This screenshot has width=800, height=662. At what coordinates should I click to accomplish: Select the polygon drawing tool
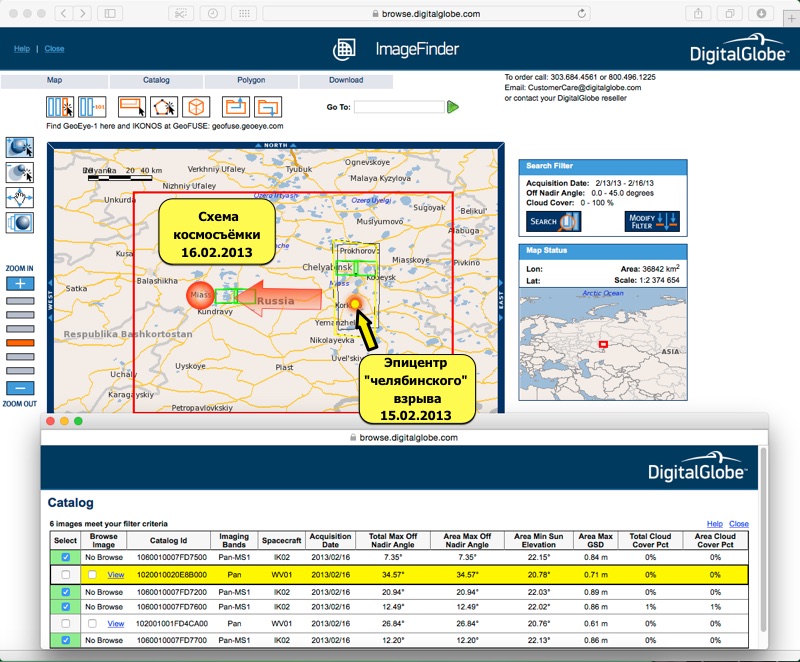pos(164,107)
